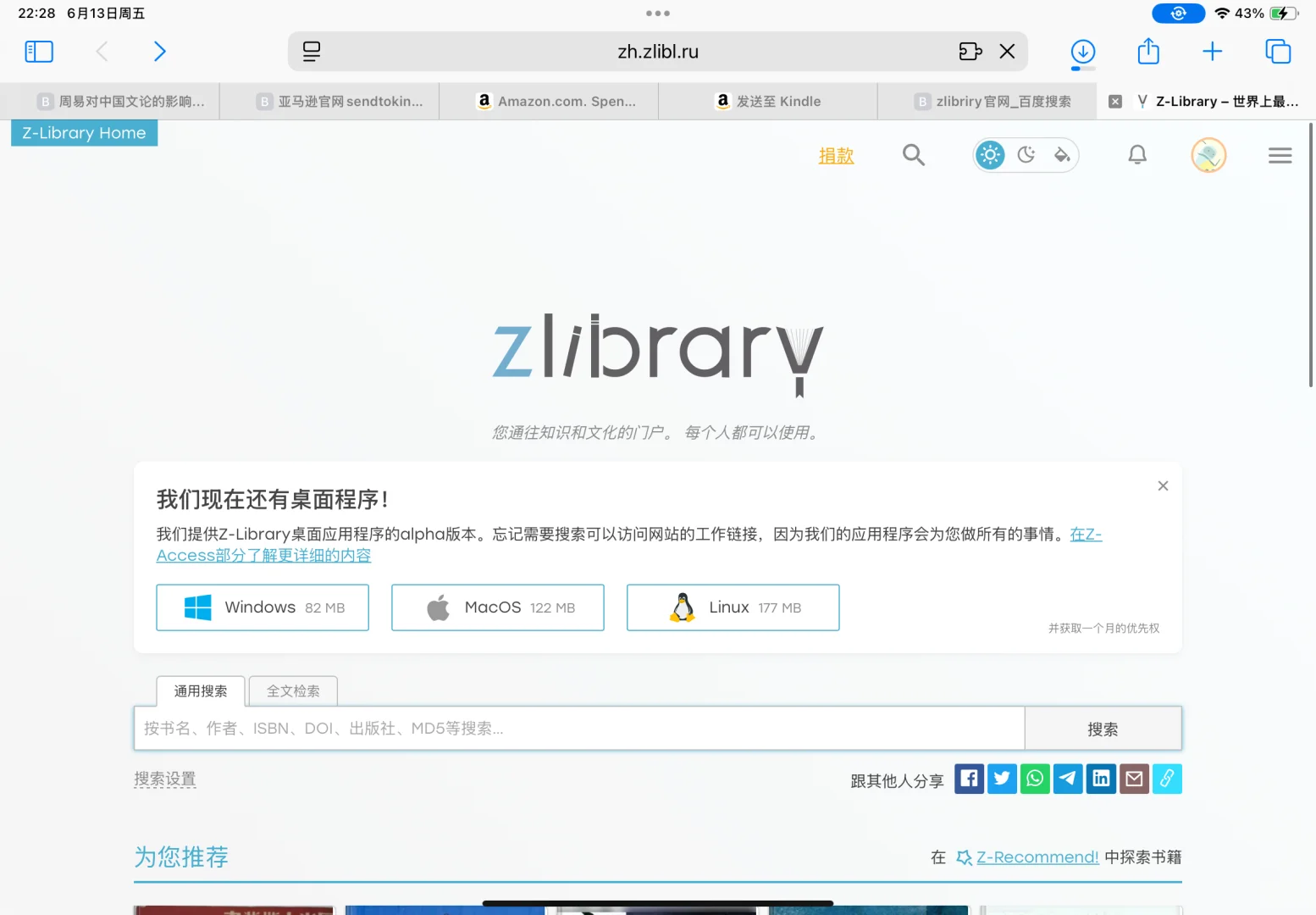1316x915 pixels.
Task: Tap the address bar zh.zlibl.ru
Action: tap(658, 52)
